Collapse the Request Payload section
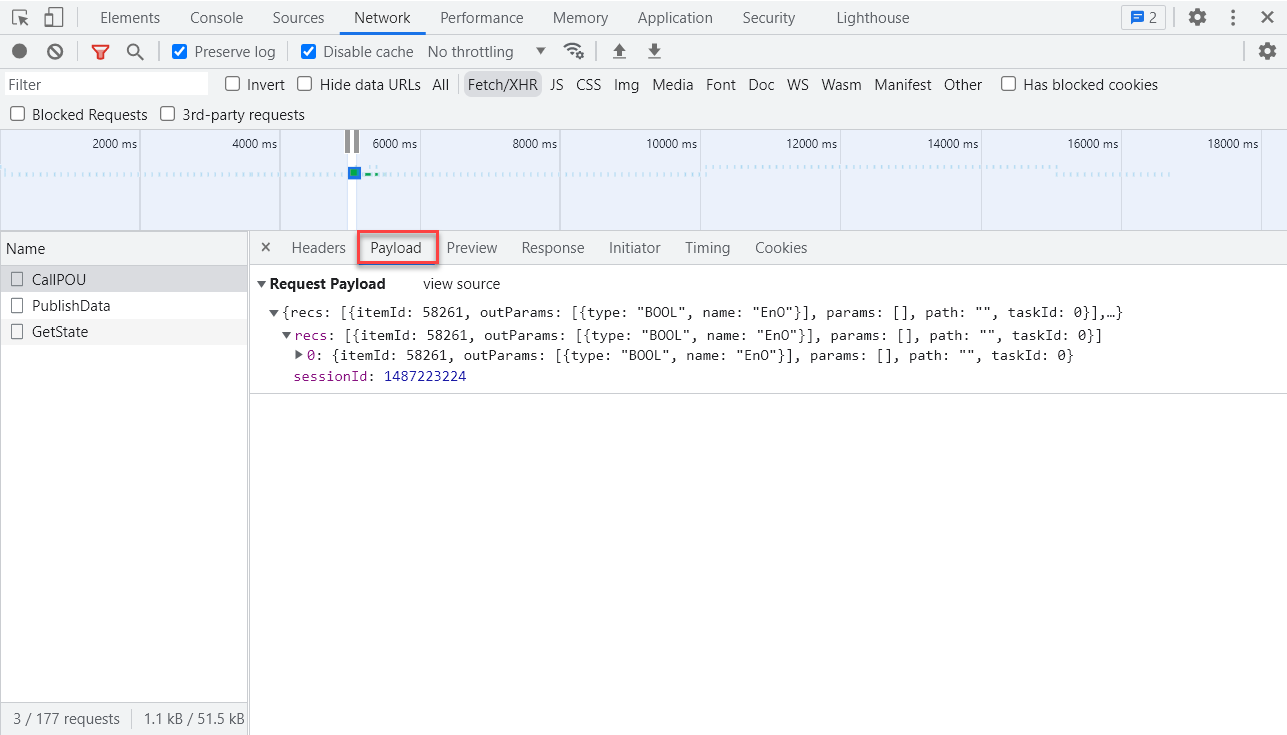Screen dimensions: 1287x735 (x=262, y=284)
